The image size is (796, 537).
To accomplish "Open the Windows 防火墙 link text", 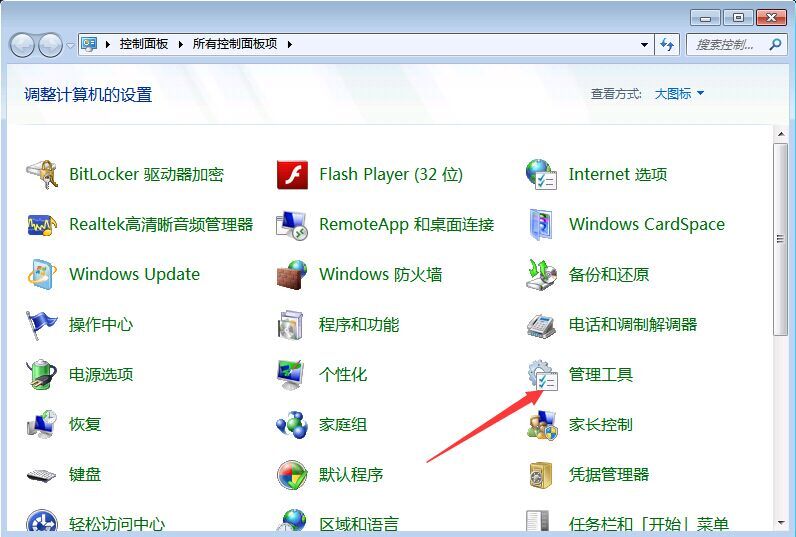I will (x=380, y=275).
